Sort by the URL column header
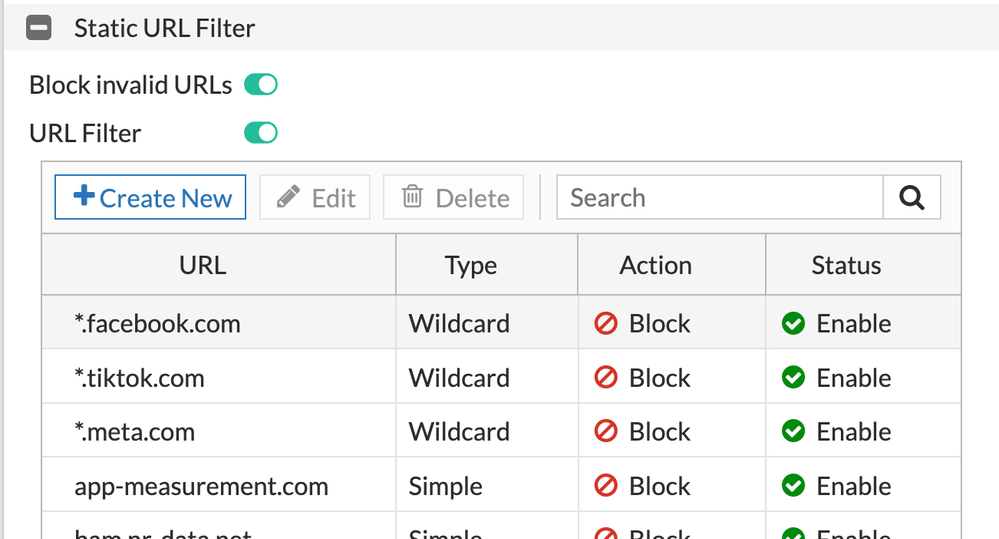Screen dimensions: 999x539 click(x=203, y=265)
